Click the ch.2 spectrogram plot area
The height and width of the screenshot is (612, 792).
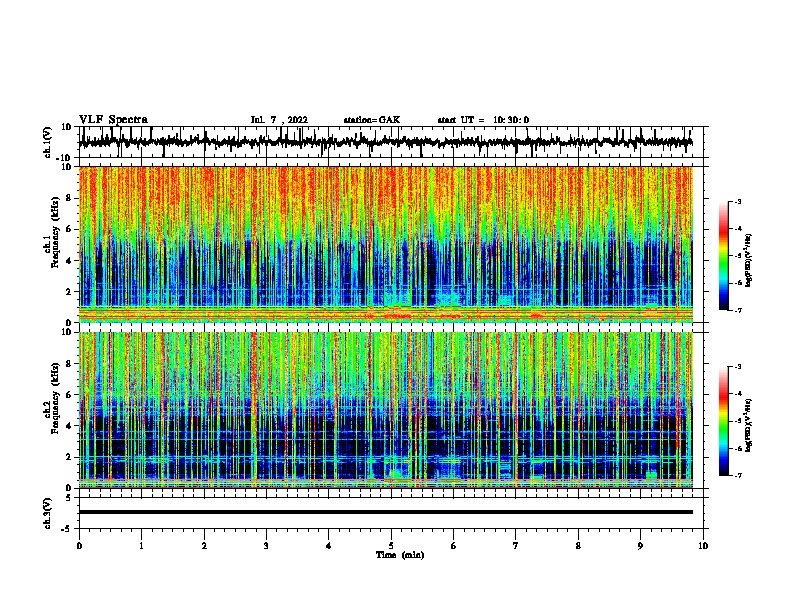click(386, 410)
